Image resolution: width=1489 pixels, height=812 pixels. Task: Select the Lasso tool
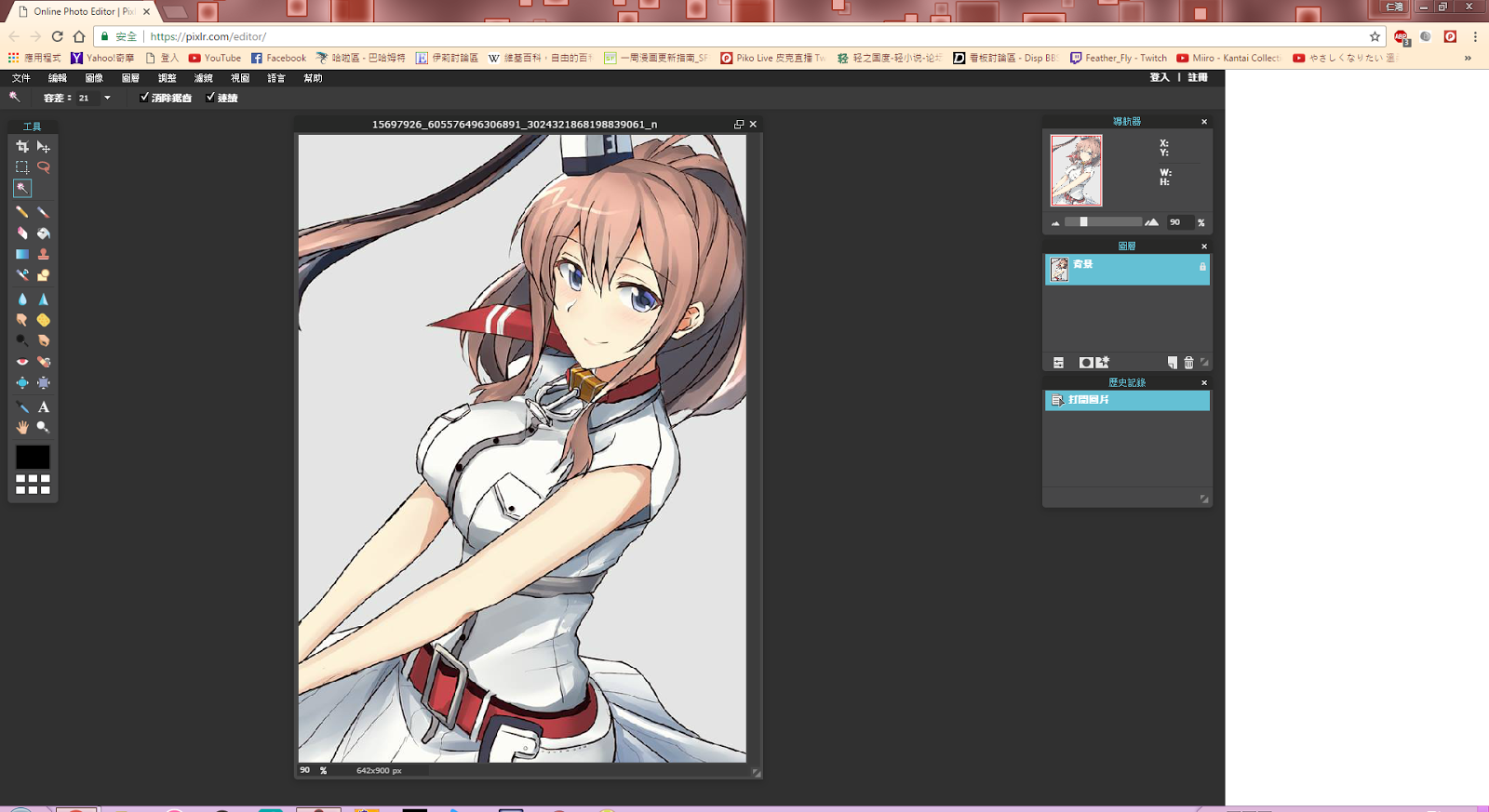tap(43, 167)
